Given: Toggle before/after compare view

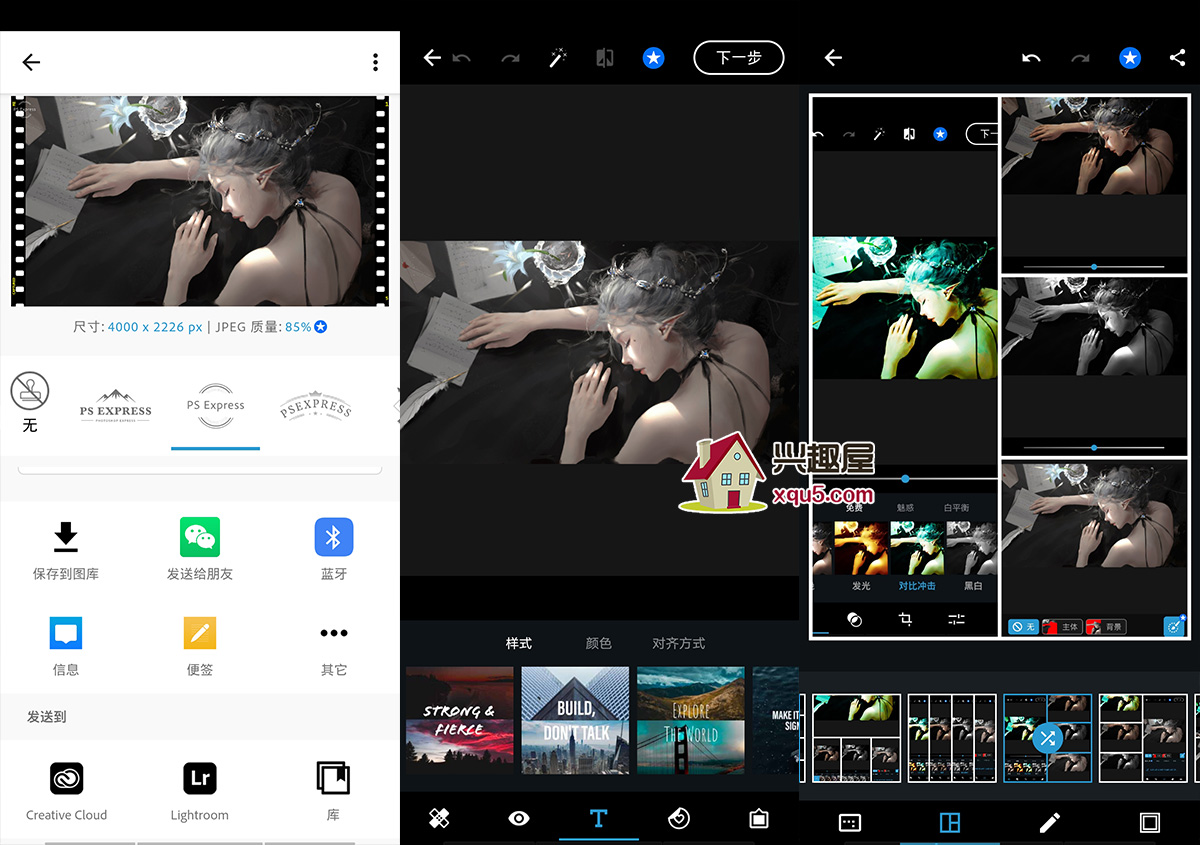Looking at the screenshot, I should click(605, 58).
